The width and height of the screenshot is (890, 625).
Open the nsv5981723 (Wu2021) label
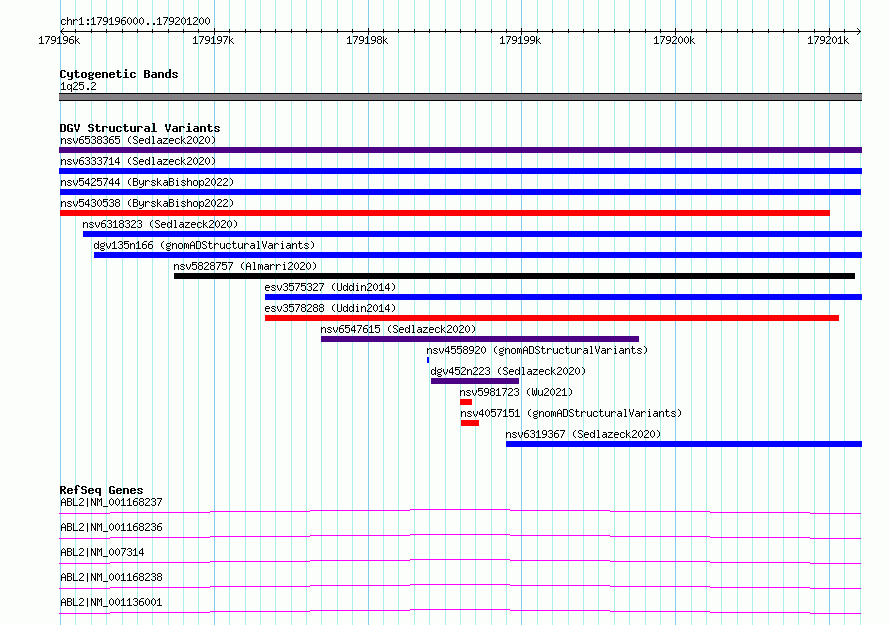[x=516, y=392]
